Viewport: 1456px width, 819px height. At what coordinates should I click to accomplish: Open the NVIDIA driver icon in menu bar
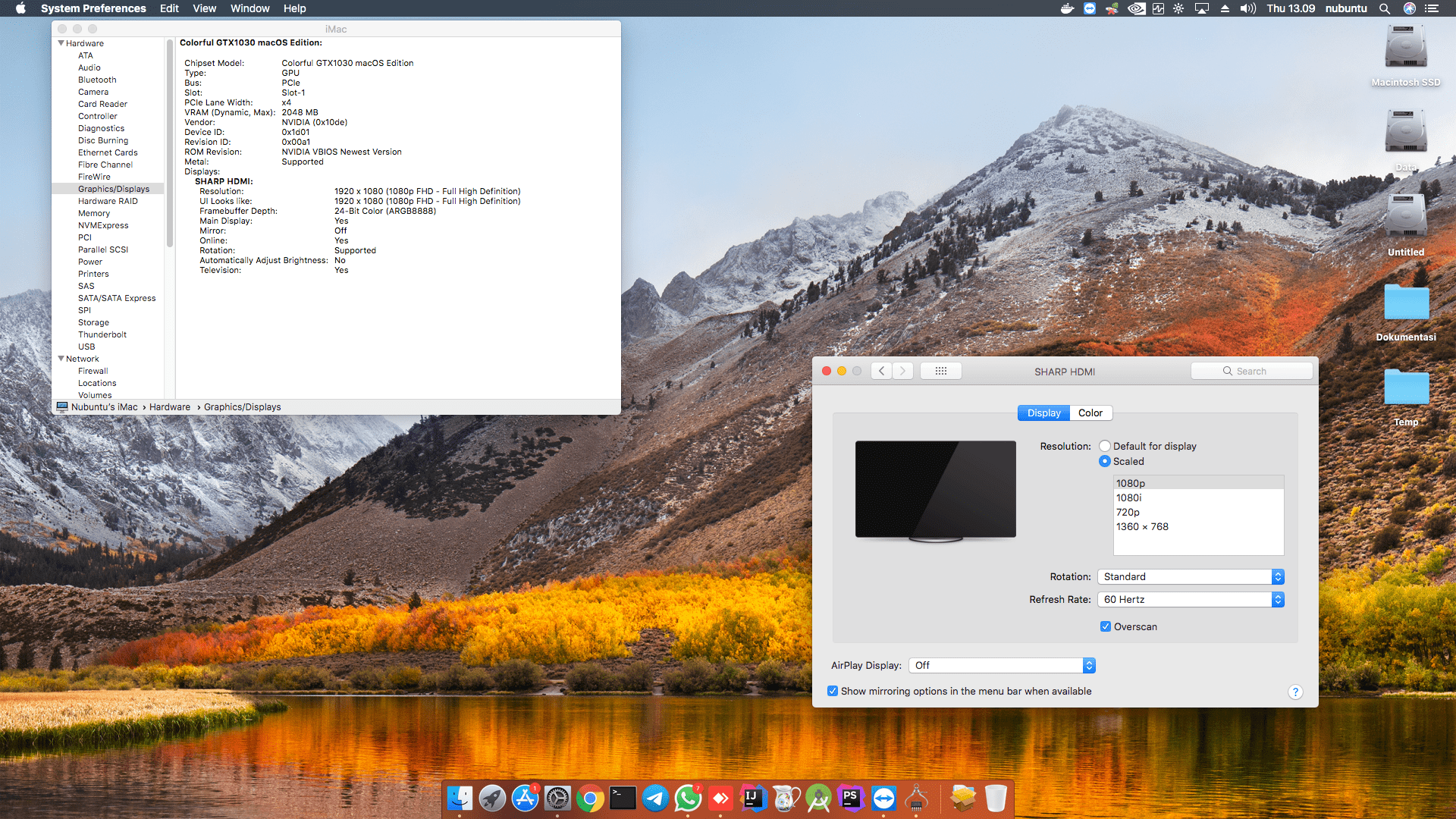pyautogui.click(x=1137, y=8)
